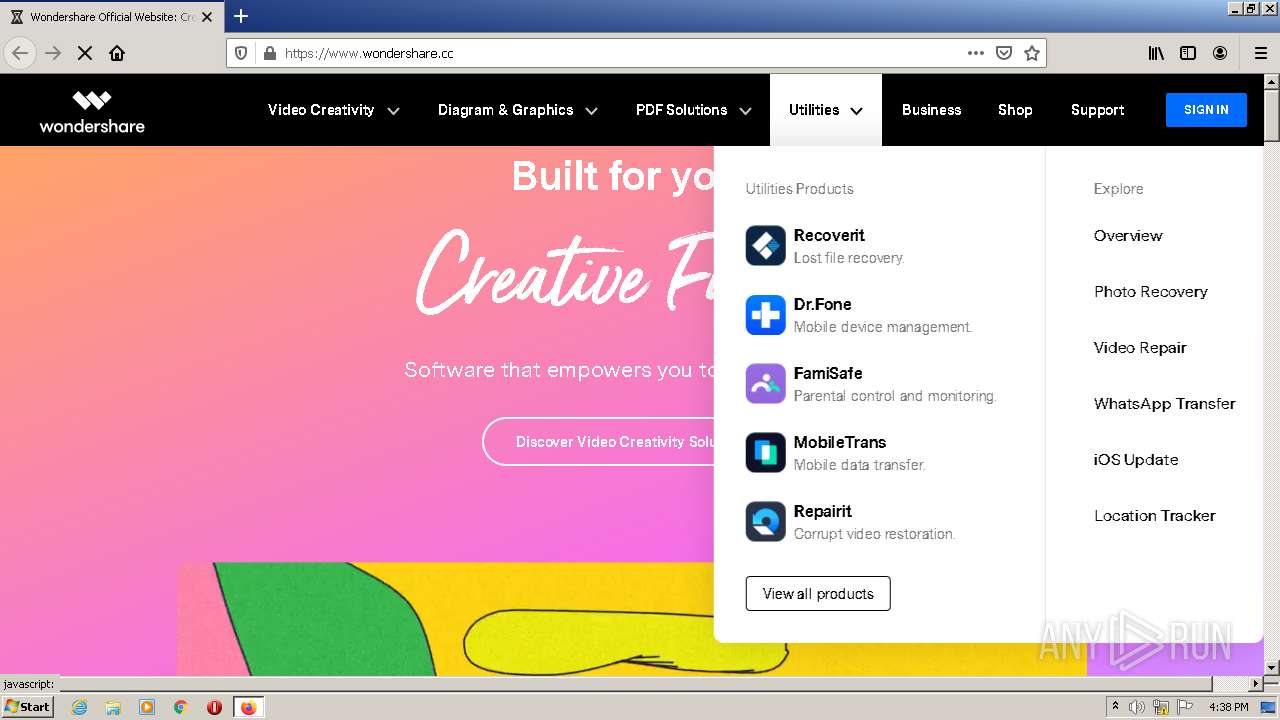Open the Dr.Fone product icon
This screenshot has width=1280, height=720.
[x=766, y=315]
